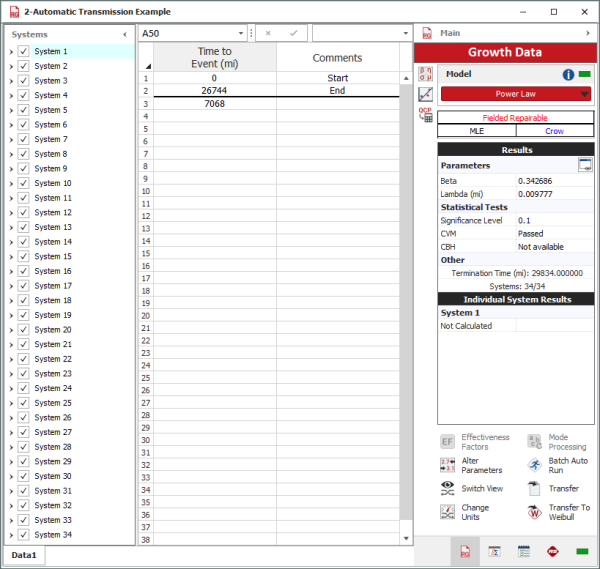Open the Power Law model dropdown

[x=584, y=94]
